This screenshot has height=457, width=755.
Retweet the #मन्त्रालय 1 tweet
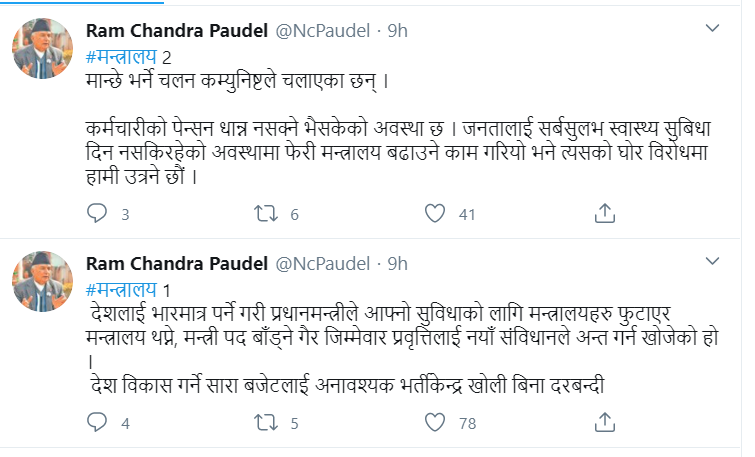[265, 424]
